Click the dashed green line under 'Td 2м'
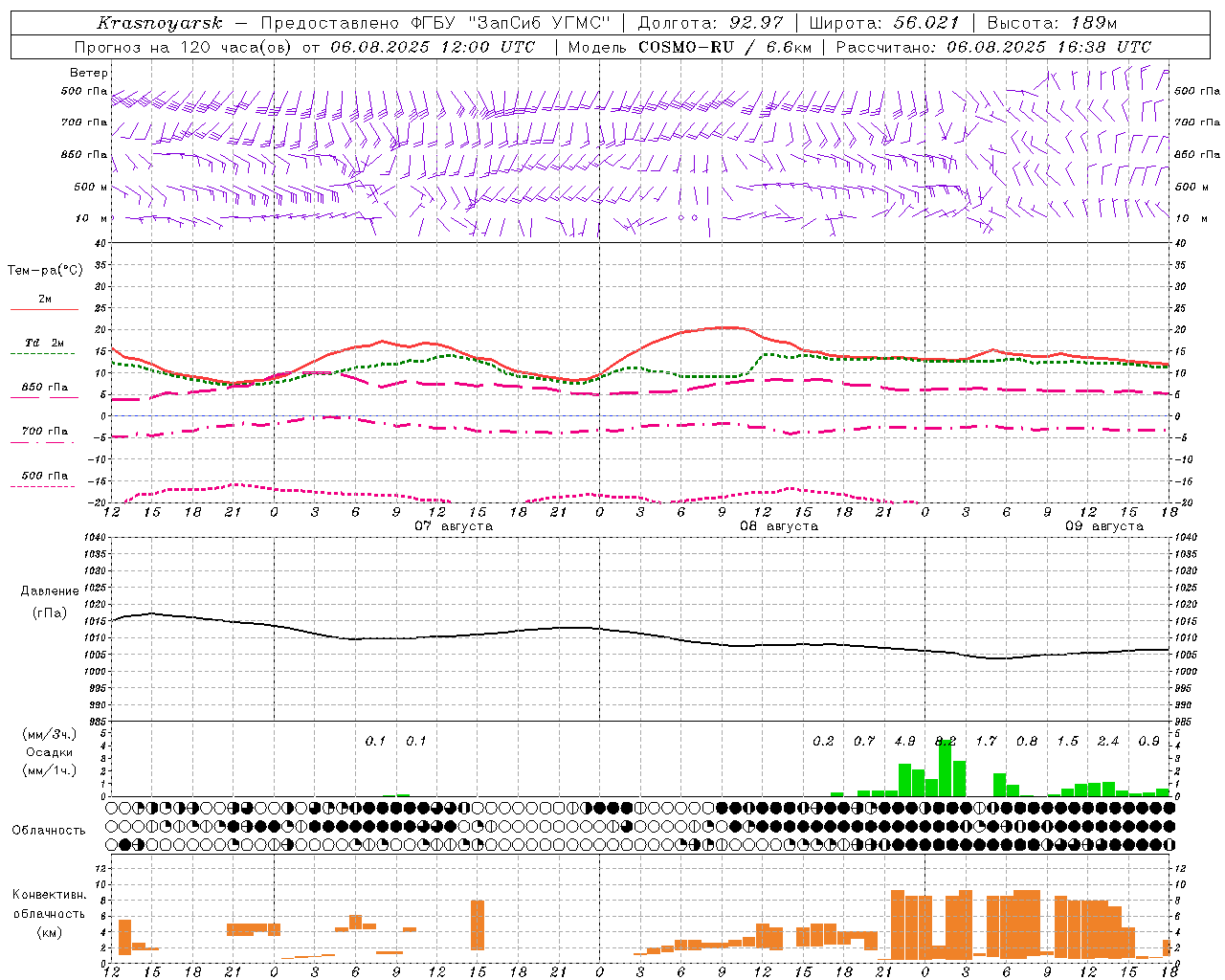This screenshot has width=1225, height=980. [44, 353]
